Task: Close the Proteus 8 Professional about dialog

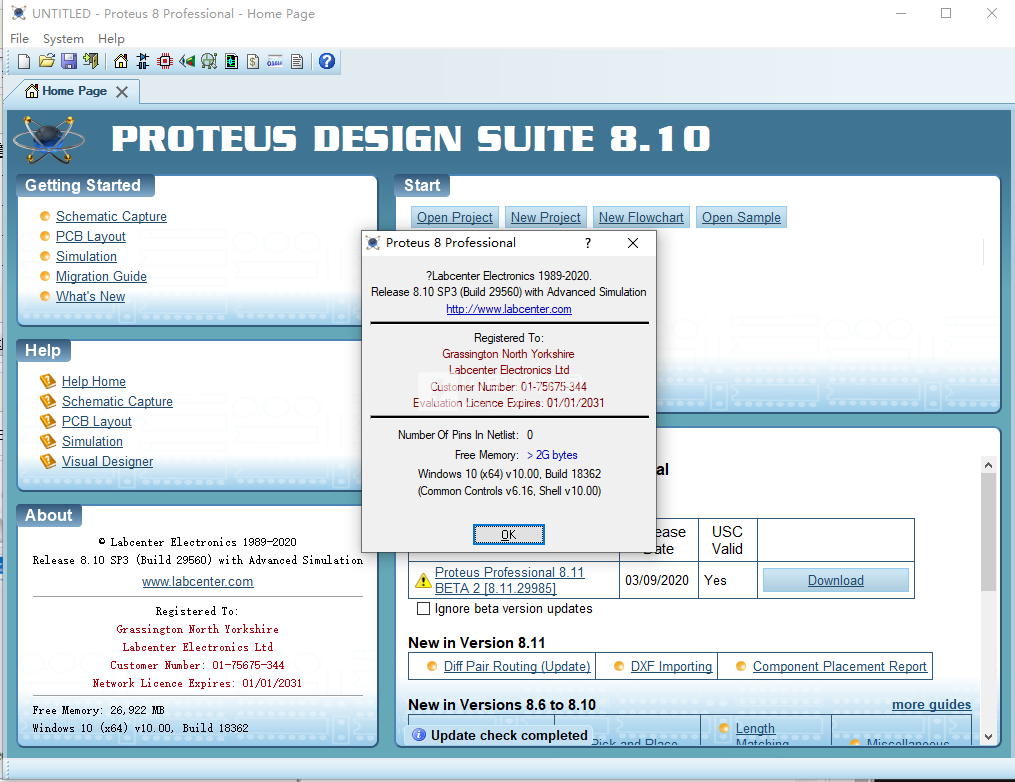Action: coord(633,243)
